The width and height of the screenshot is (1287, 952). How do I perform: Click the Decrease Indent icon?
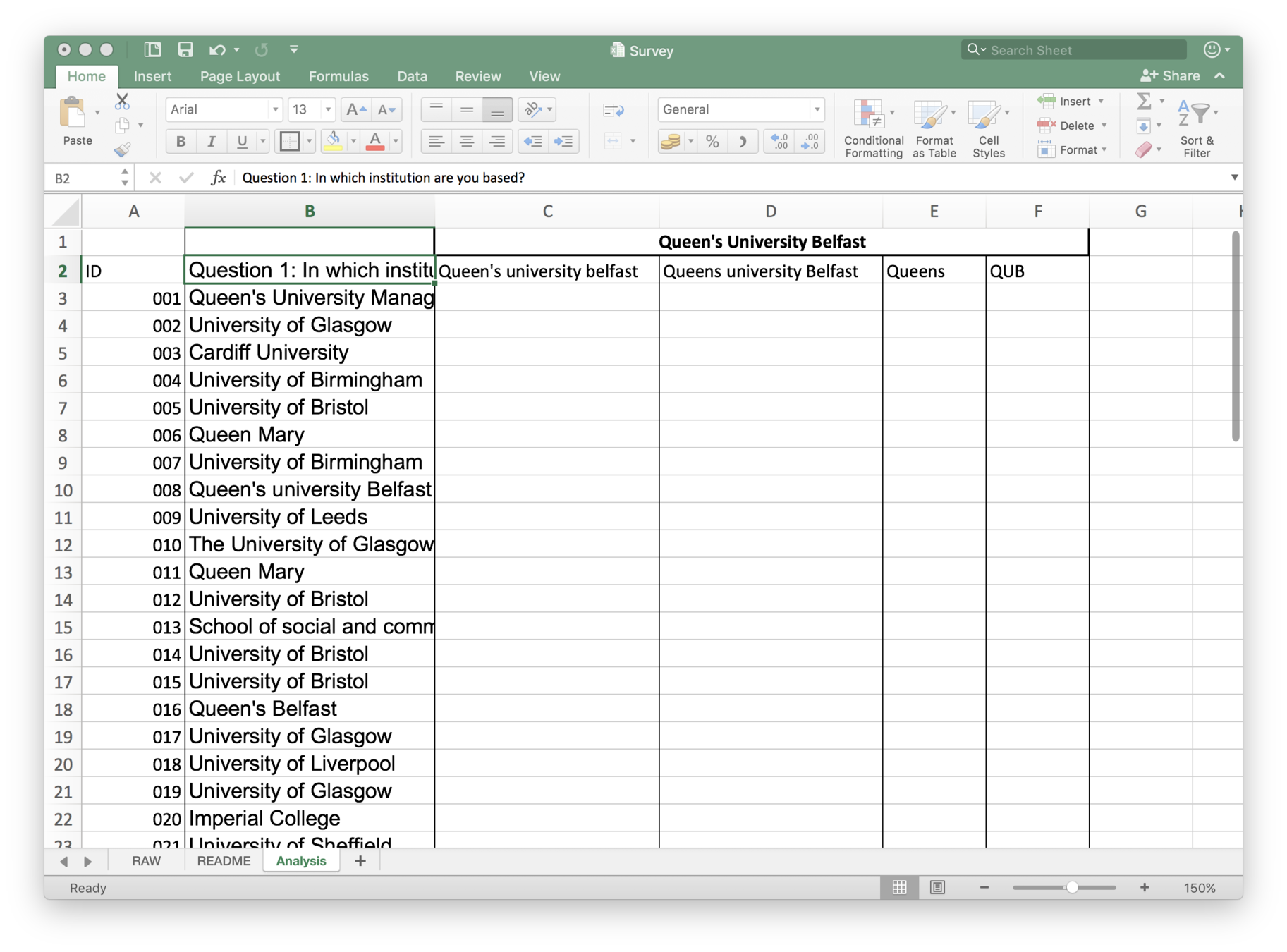[533, 141]
